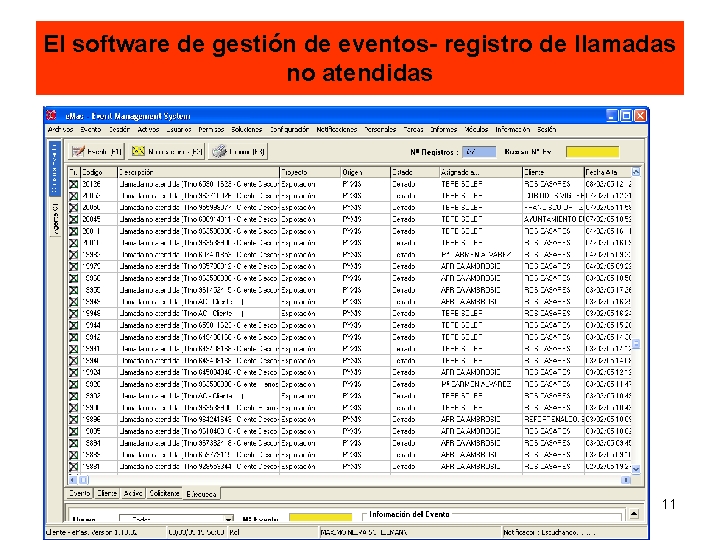Viewport: 720px width, 540px height.
Task: Click the status bar version text
Action: pyautogui.click(x=91, y=533)
